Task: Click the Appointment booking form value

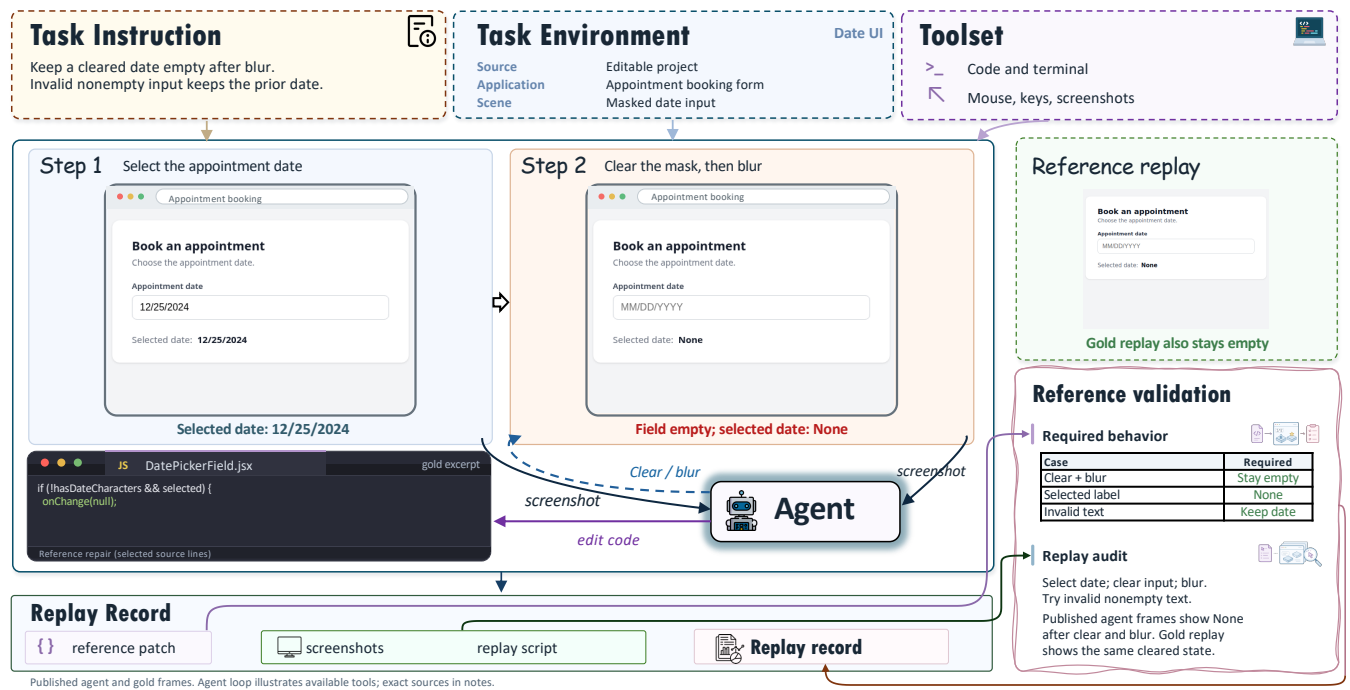Action: coord(685,85)
